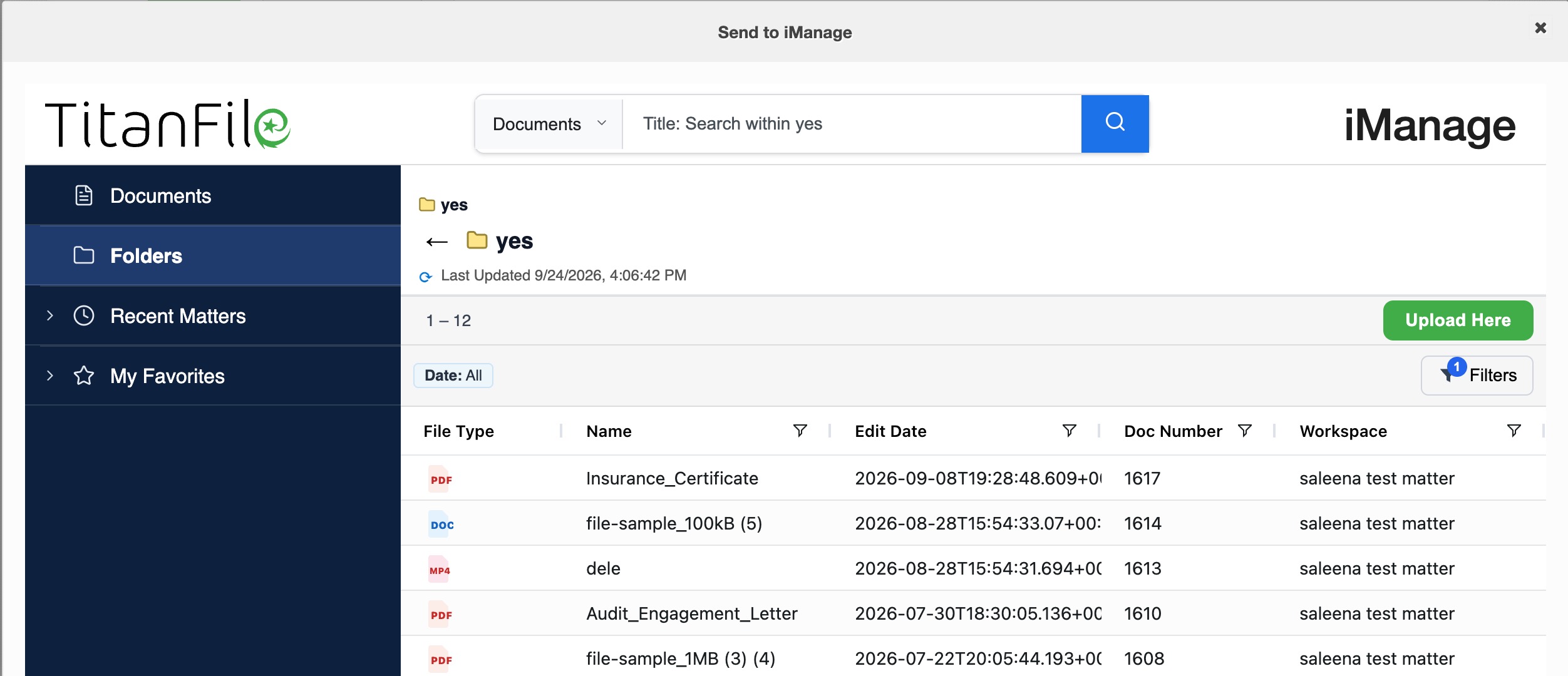Select the Folders sidebar item

coord(213,255)
